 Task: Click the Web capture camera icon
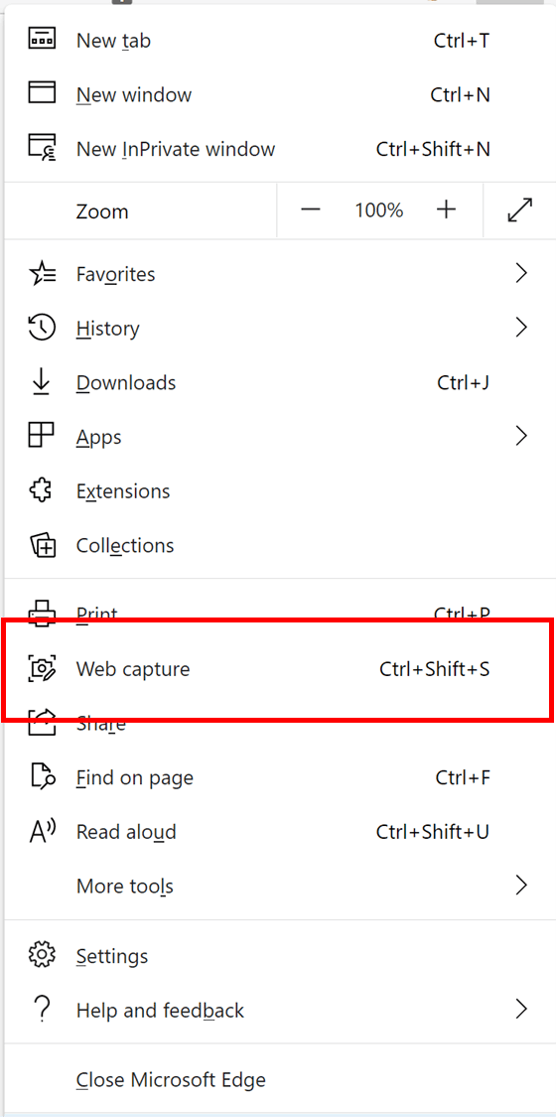point(41,669)
